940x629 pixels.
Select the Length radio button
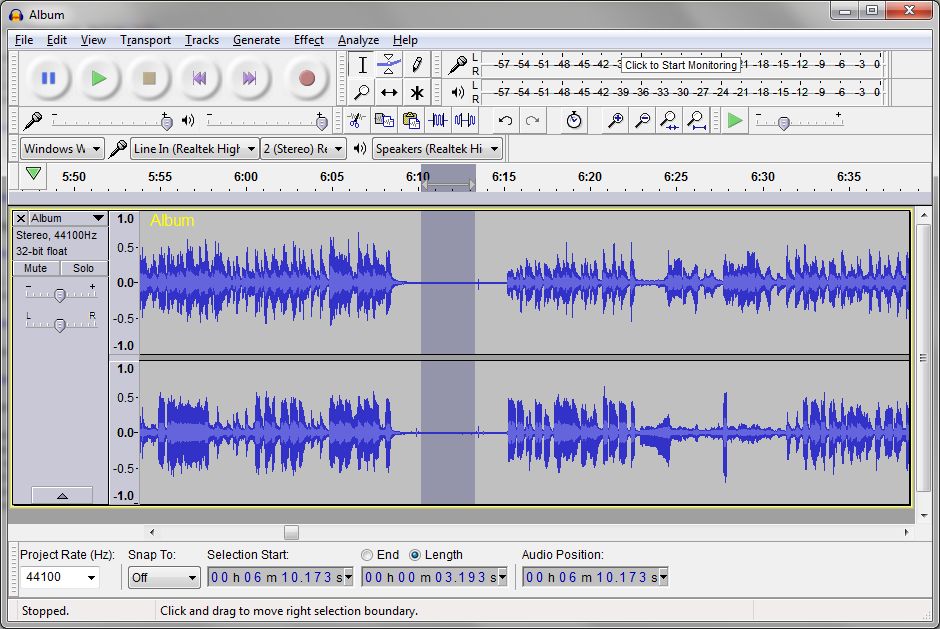[415, 555]
